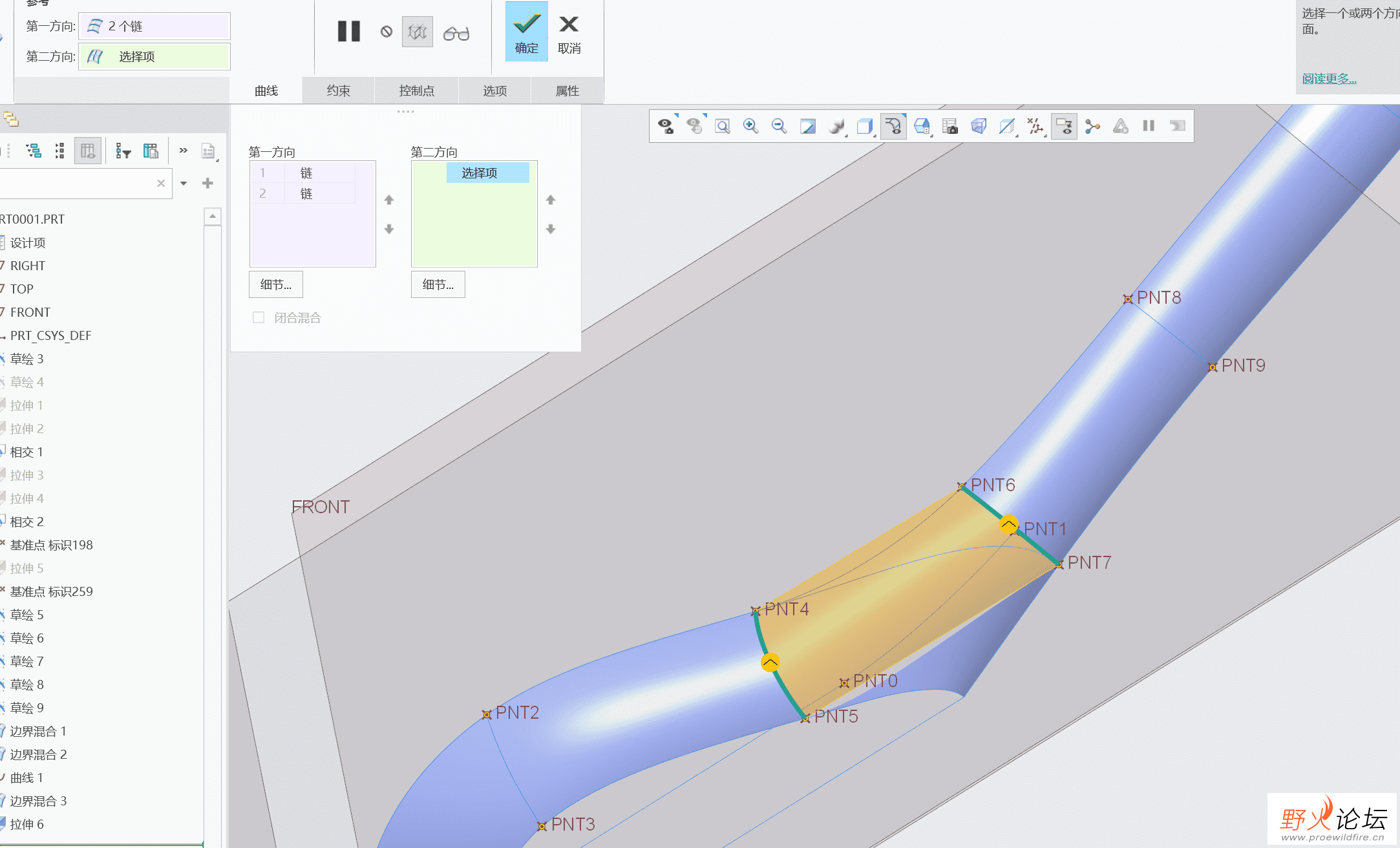Open the datum plane display dropdown
This screenshot has width=1400, height=848.
(1007, 127)
